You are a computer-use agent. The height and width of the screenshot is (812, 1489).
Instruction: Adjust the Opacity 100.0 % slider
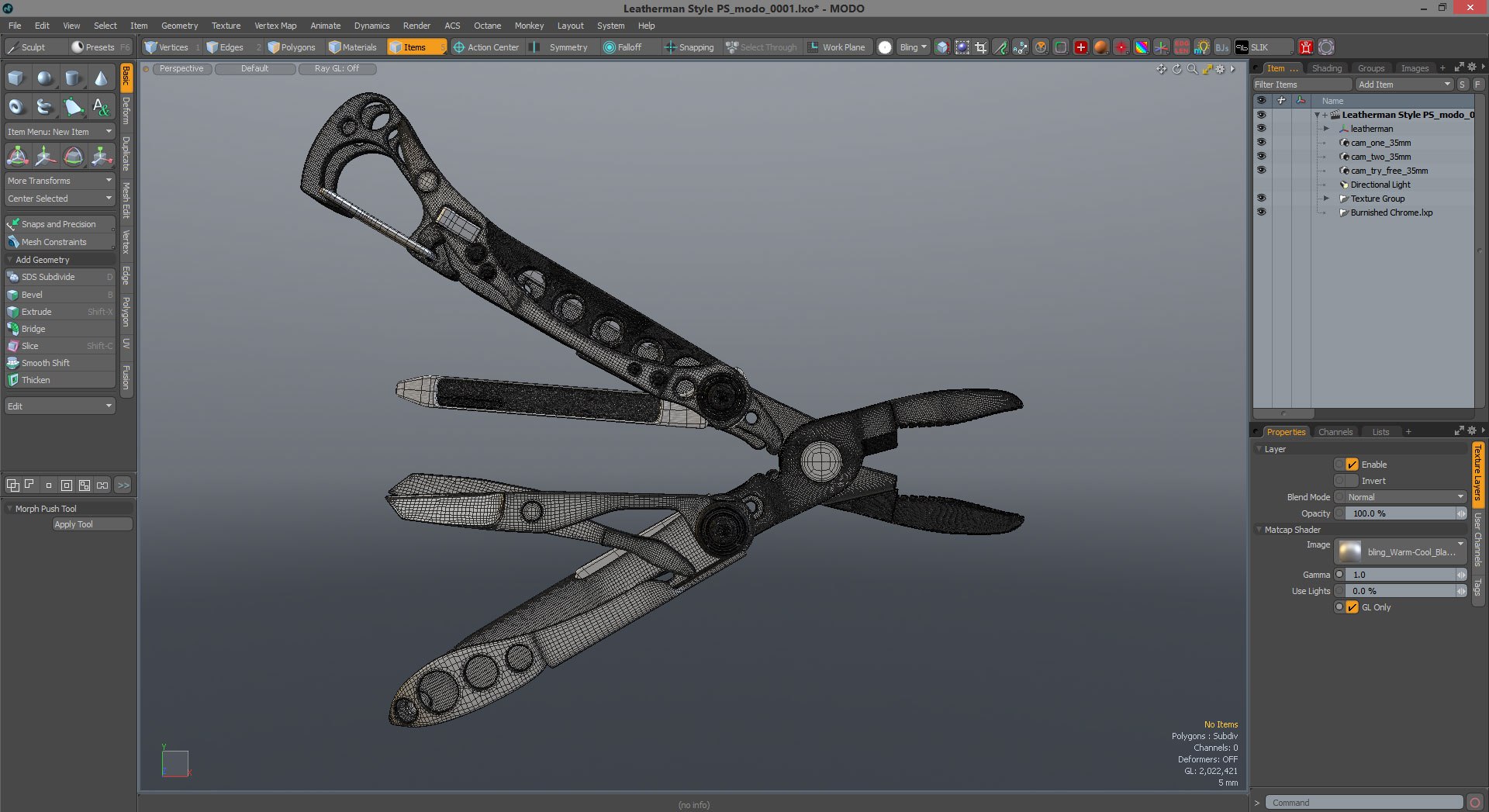(1404, 513)
